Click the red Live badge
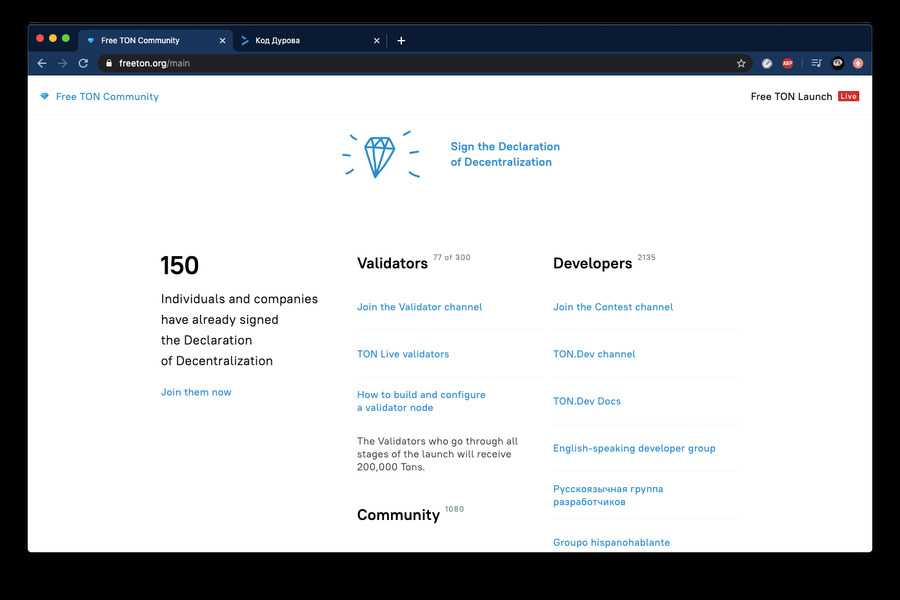The width and height of the screenshot is (900, 600). 848,96
